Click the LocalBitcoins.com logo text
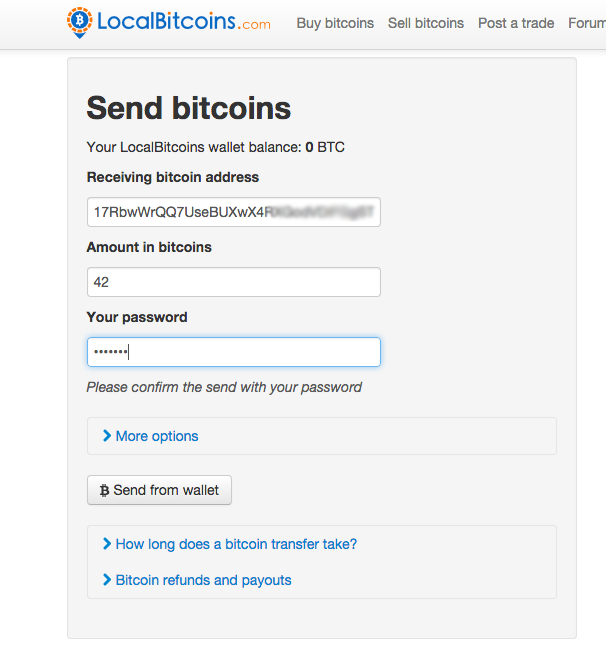The width and height of the screenshot is (606, 655). pos(183,21)
